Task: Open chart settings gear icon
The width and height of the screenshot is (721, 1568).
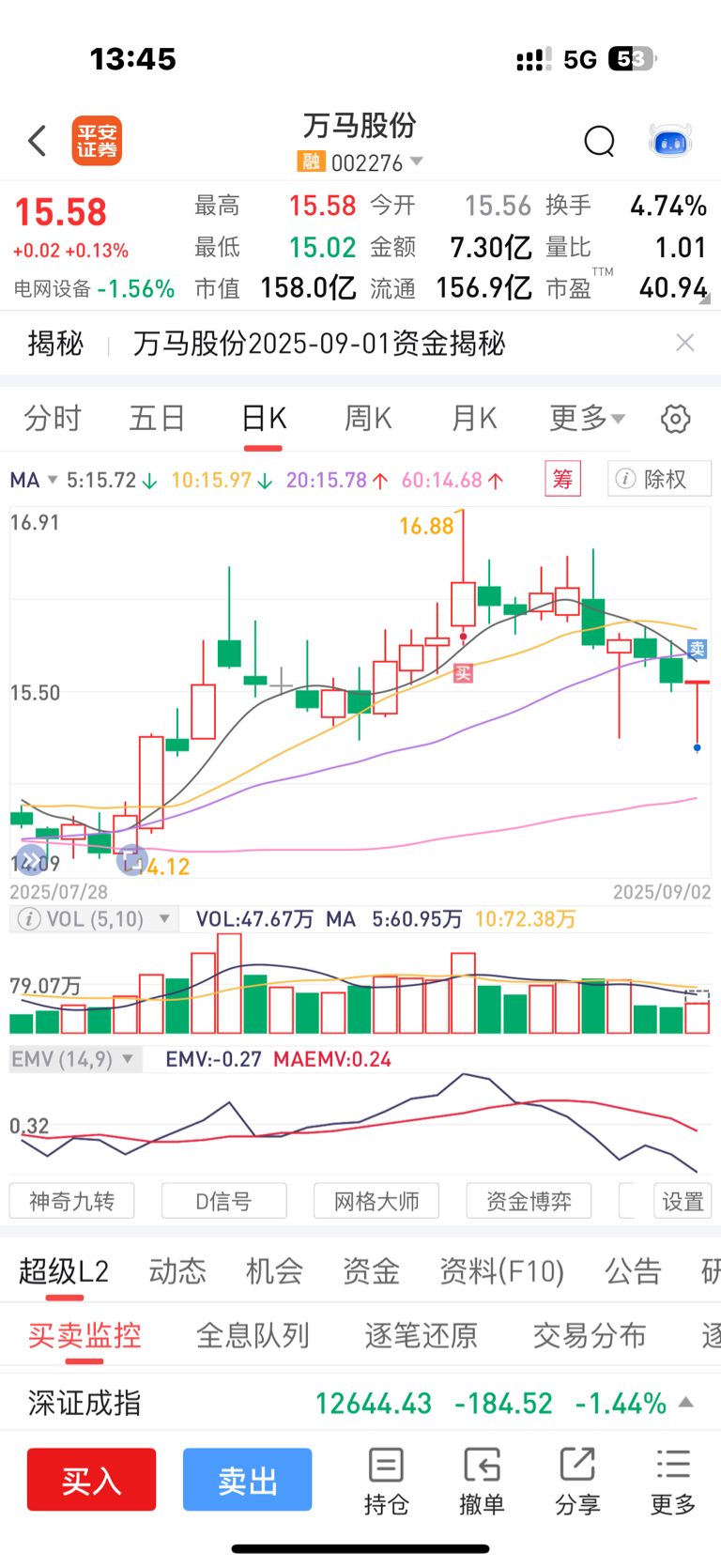Action: [x=675, y=419]
